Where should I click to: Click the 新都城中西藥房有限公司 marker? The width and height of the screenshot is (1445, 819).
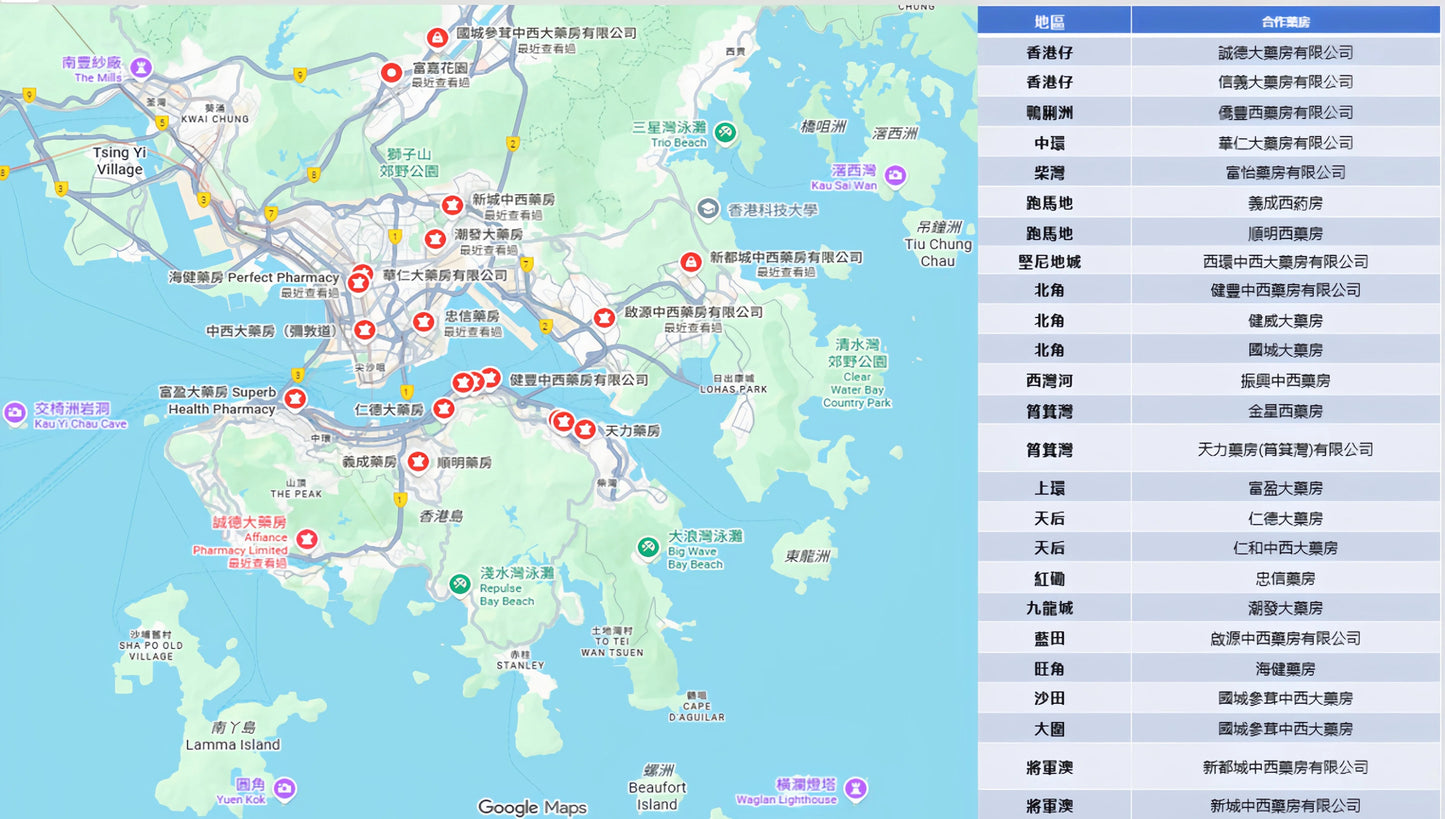click(690, 263)
